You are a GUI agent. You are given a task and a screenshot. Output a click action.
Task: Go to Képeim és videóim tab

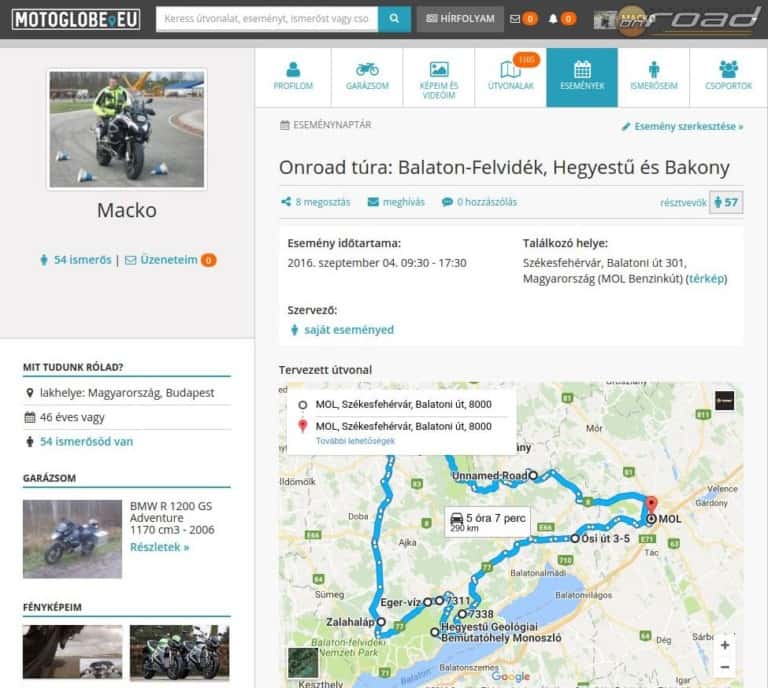[438, 77]
